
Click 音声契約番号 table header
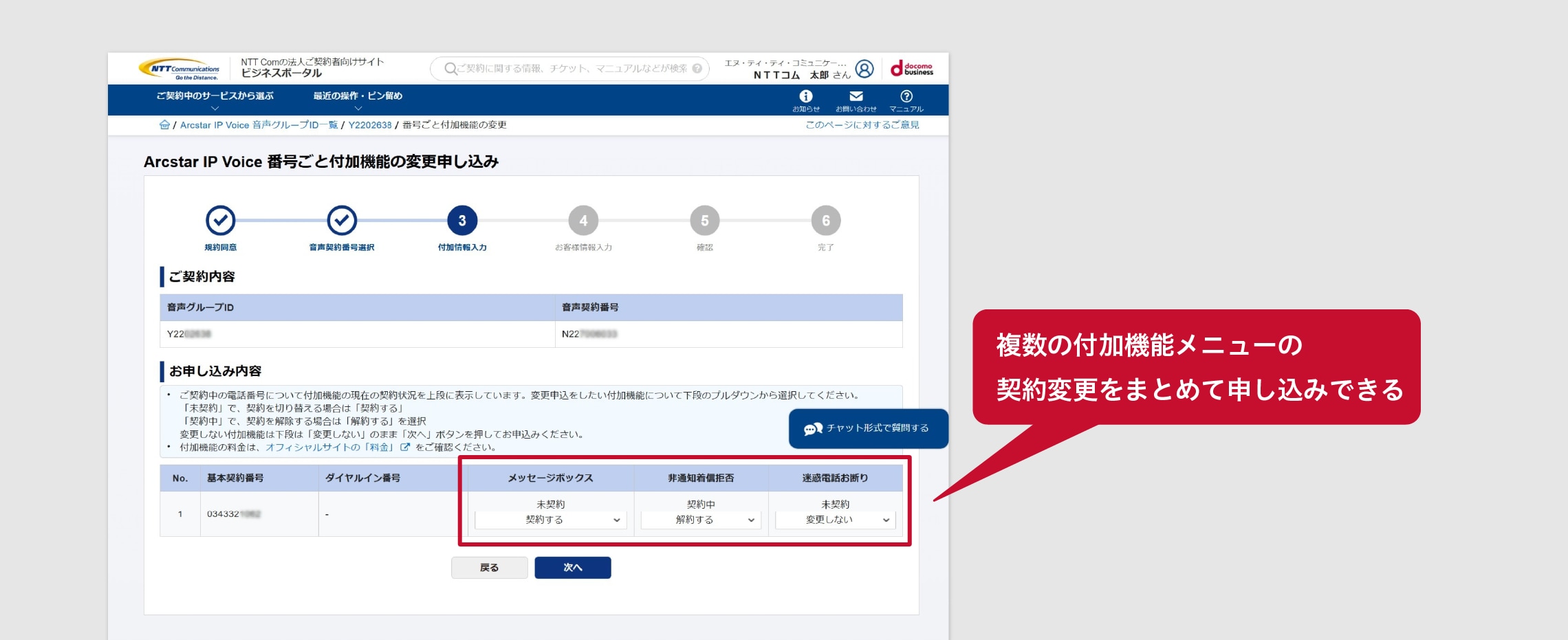coord(729,307)
